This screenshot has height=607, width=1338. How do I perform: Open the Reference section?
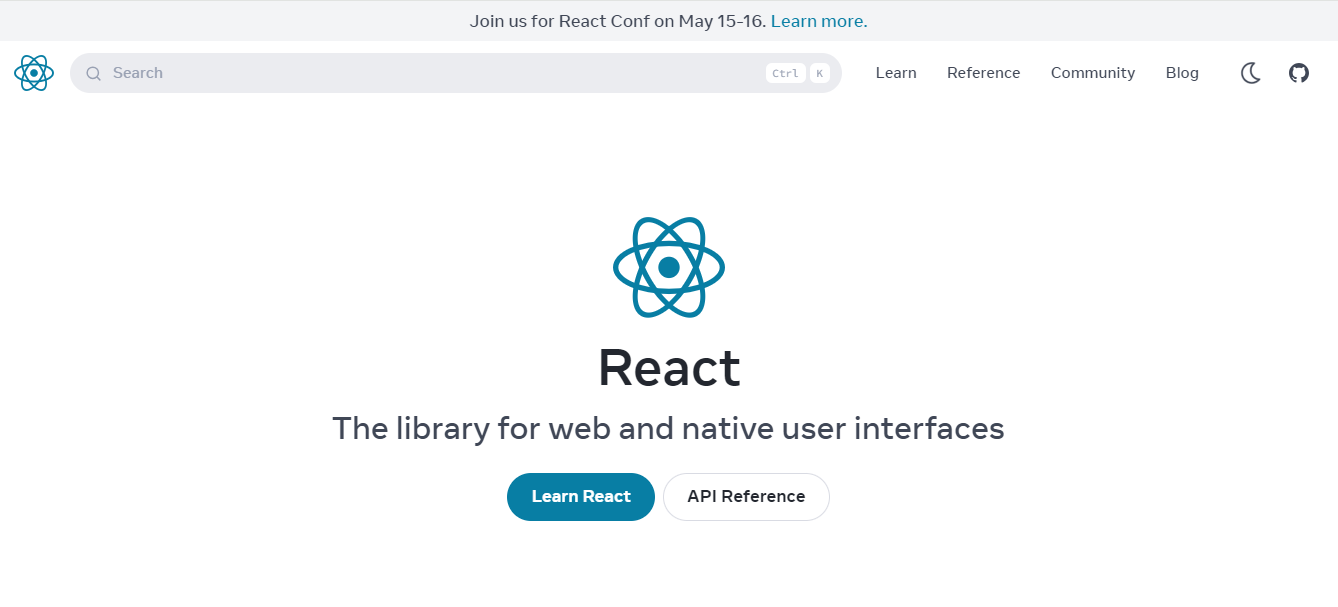tap(983, 72)
